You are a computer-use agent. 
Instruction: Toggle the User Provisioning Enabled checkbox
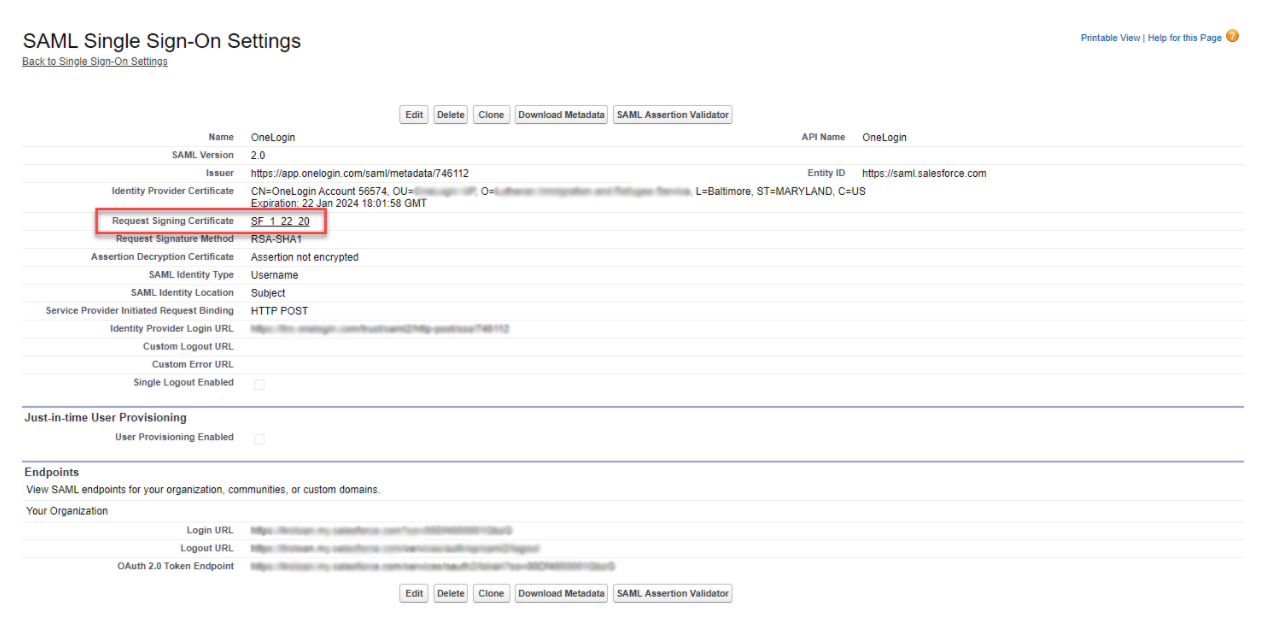259,439
